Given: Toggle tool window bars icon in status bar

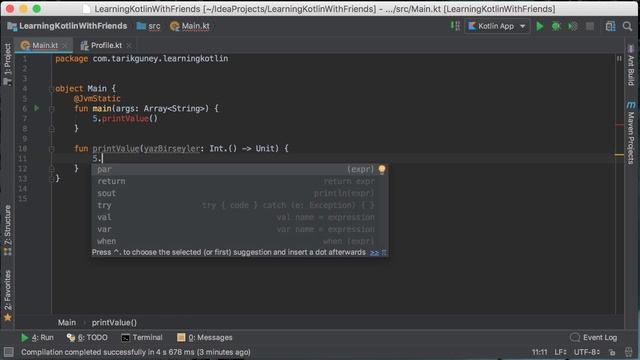Looking at the screenshot, I should coord(8,352).
